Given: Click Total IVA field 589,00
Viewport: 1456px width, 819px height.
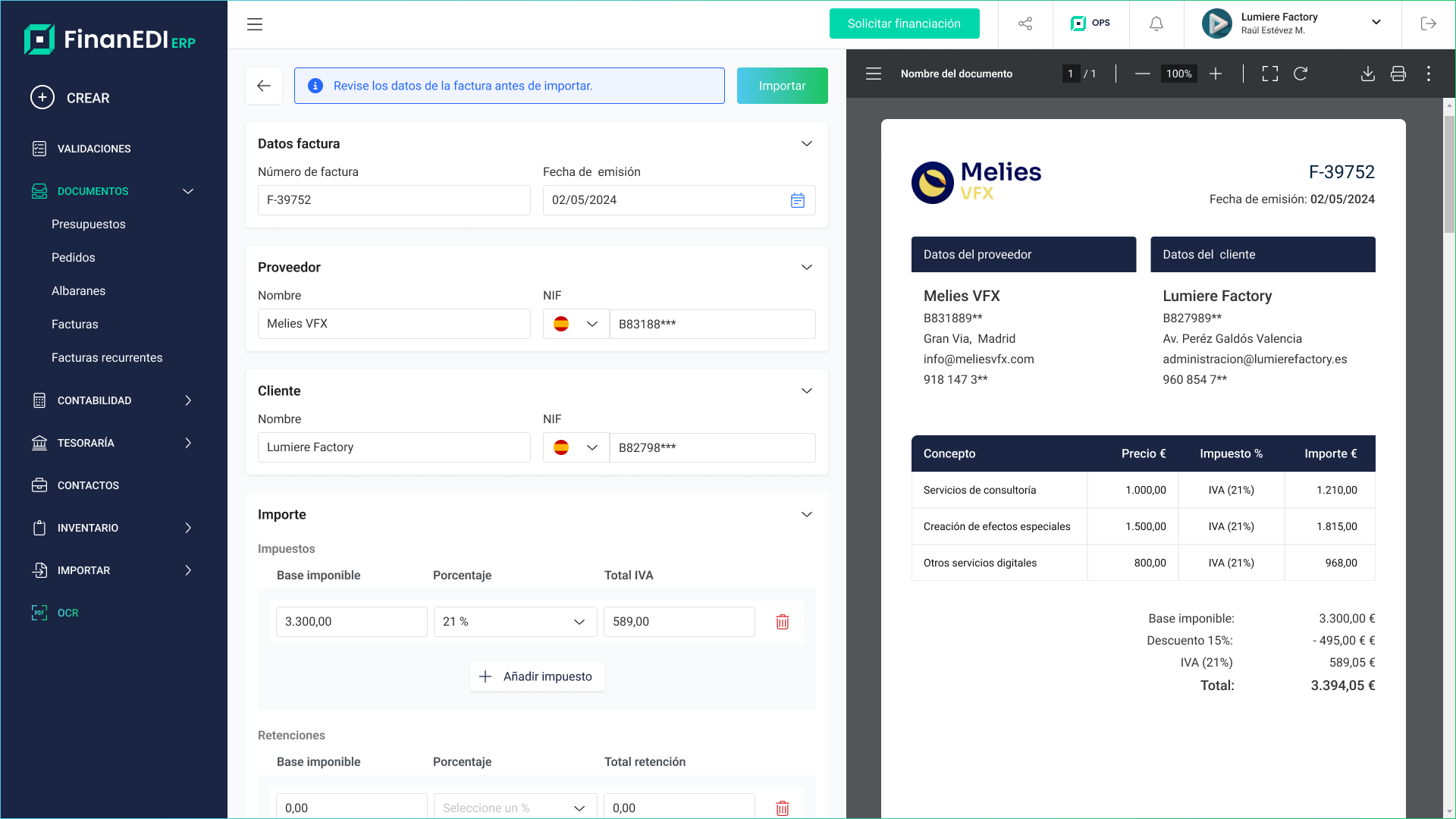Looking at the screenshot, I should (x=679, y=622).
